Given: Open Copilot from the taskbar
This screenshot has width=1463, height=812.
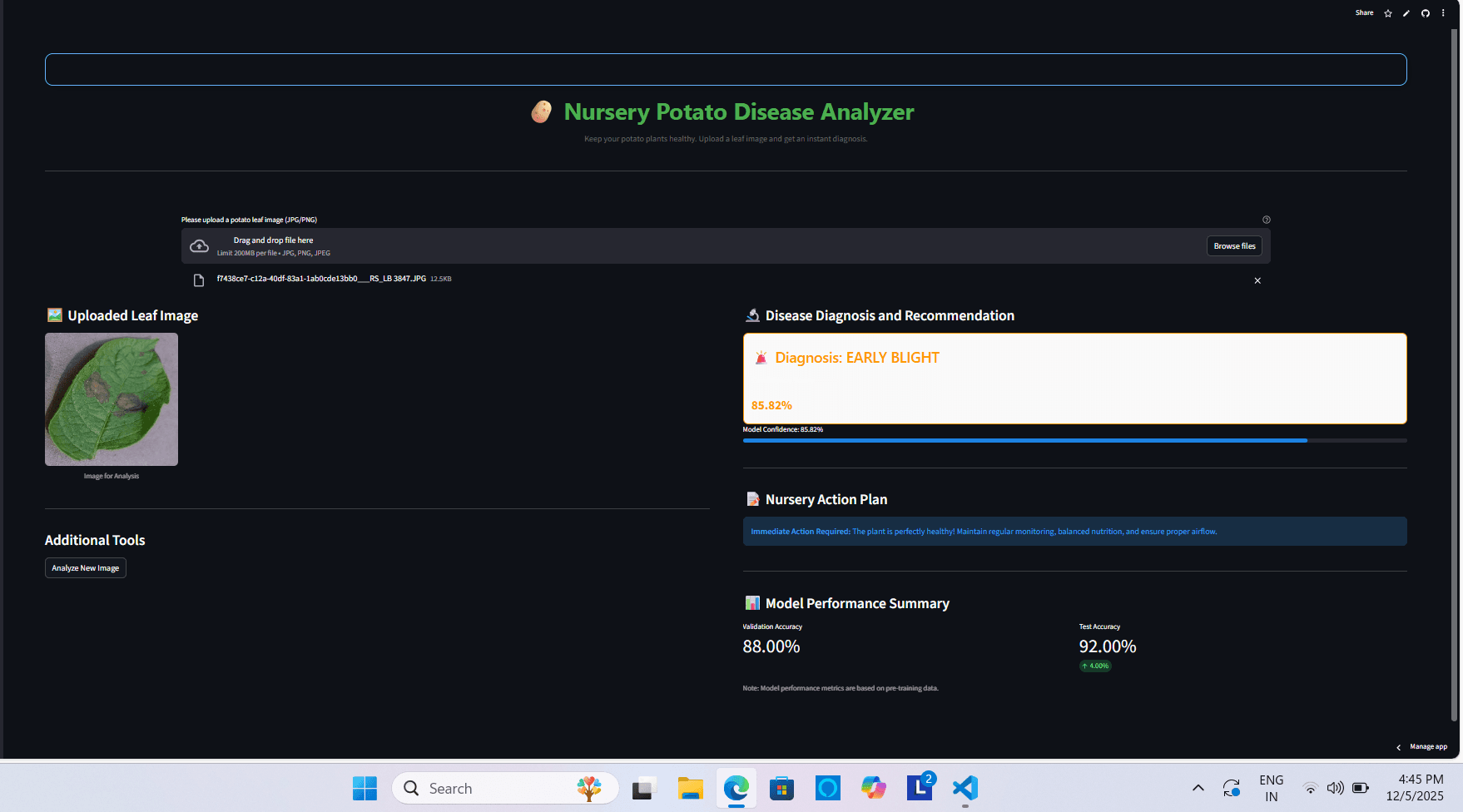Looking at the screenshot, I should tap(874, 788).
